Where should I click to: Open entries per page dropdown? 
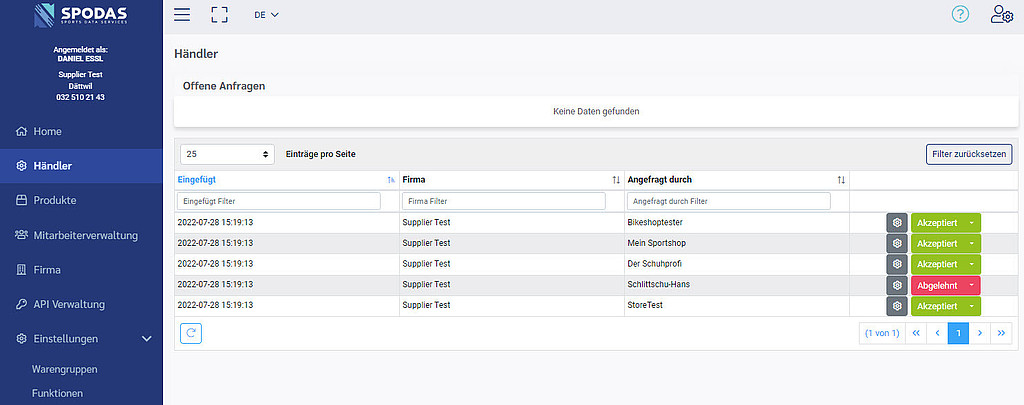click(228, 154)
